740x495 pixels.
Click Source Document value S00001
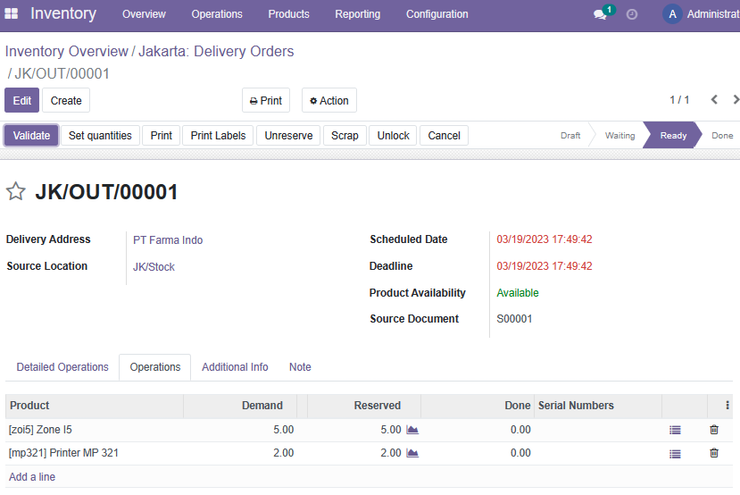514,319
